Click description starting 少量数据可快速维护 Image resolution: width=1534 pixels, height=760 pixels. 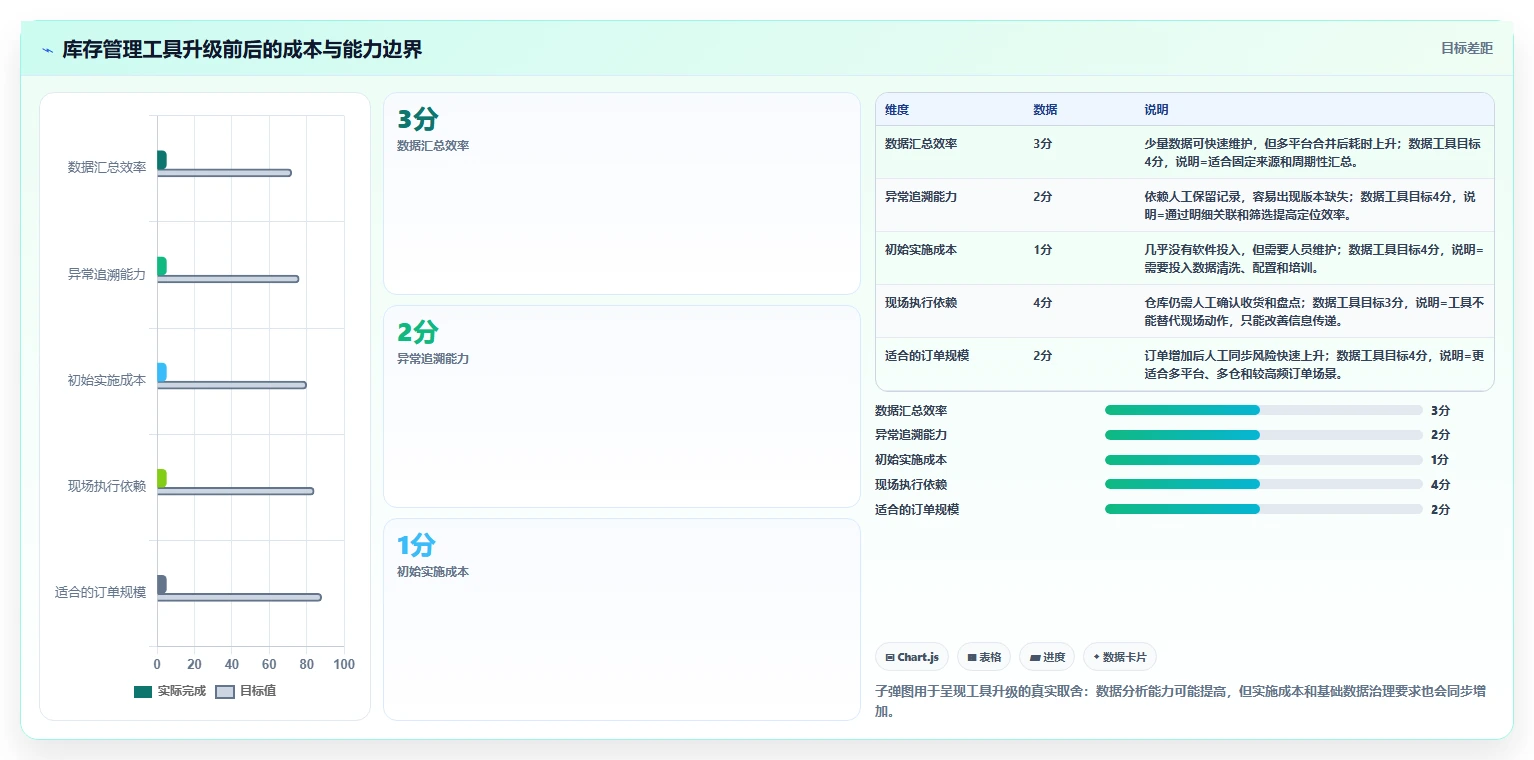[1313, 152]
